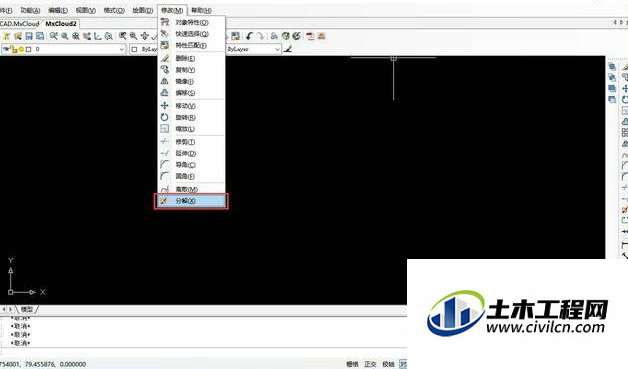Click the brush icon beside ByLayer dropdown
The image size is (628, 369).
(288, 49)
